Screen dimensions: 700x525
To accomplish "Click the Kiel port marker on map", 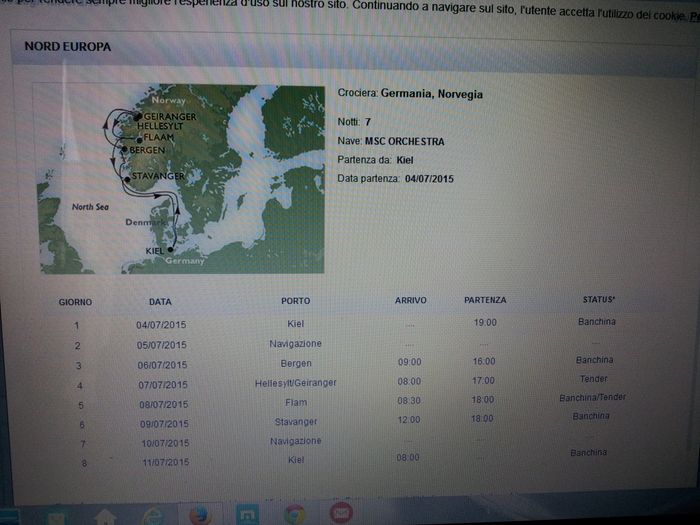I will click(x=171, y=249).
